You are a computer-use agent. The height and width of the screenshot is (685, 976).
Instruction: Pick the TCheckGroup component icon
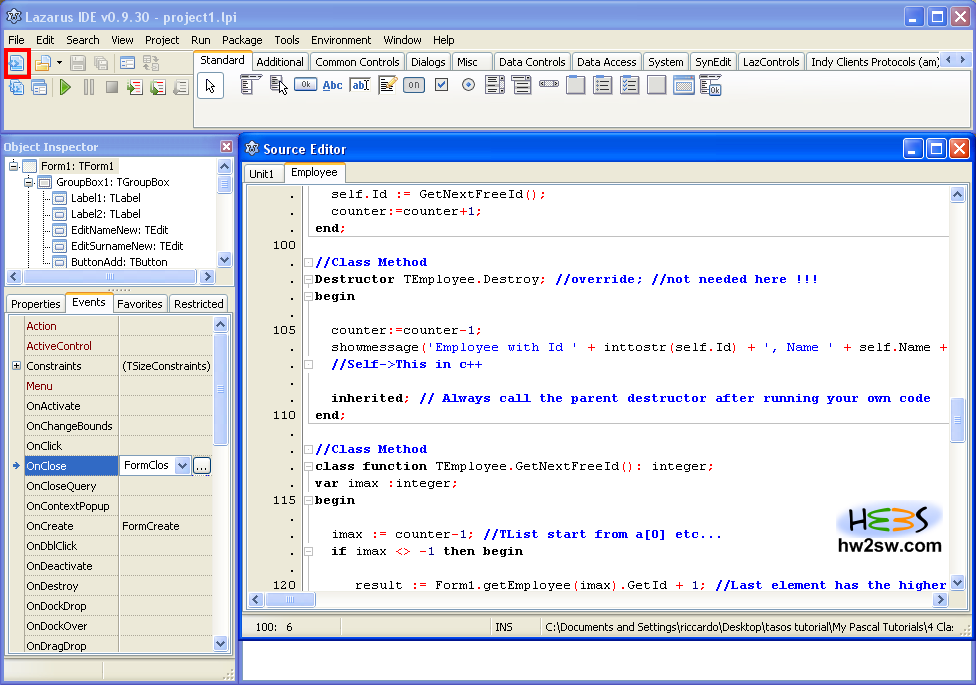tap(629, 85)
